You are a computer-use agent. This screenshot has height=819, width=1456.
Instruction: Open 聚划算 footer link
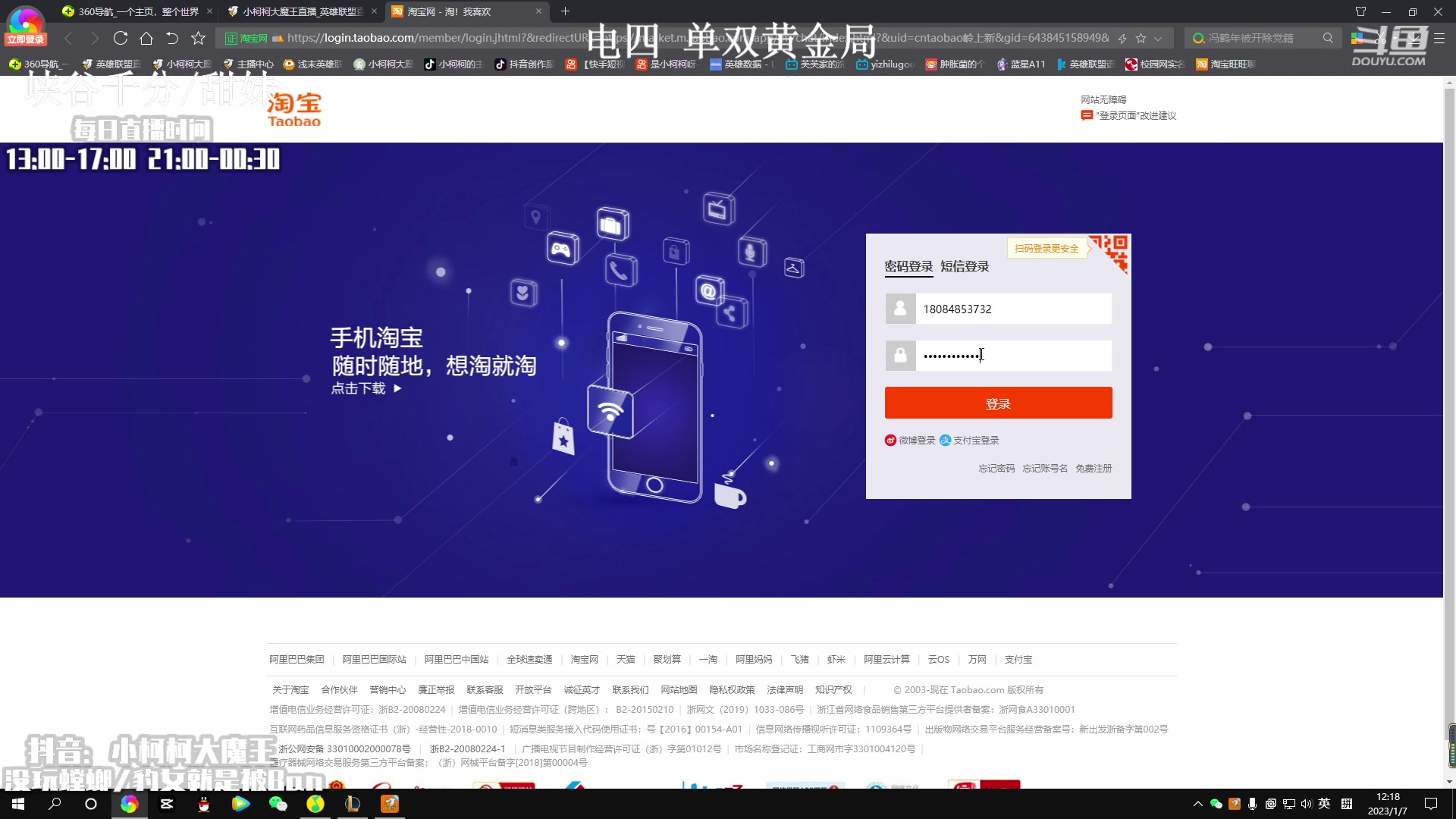pos(667,660)
